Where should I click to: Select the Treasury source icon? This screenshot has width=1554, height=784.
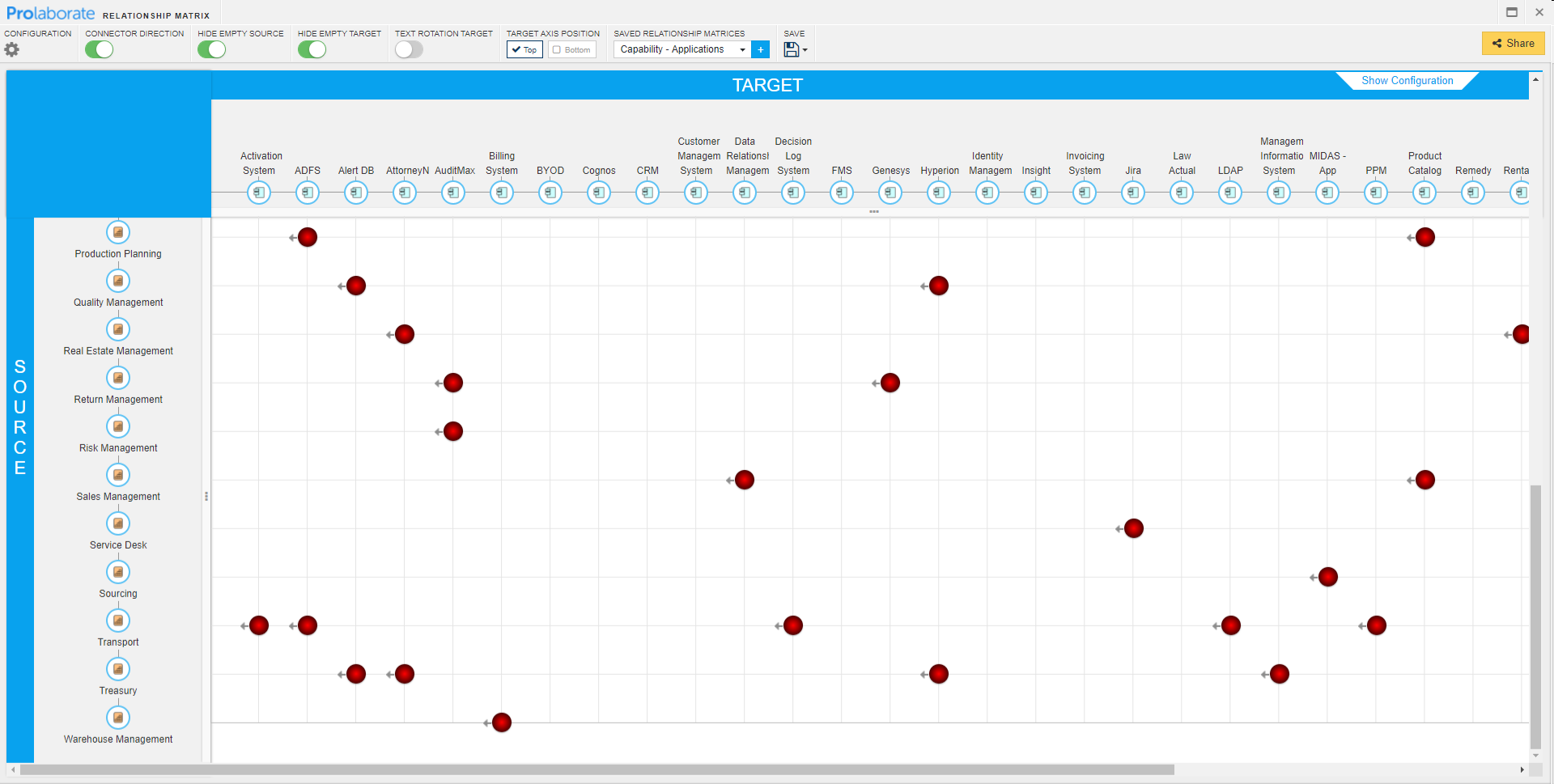(x=118, y=669)
